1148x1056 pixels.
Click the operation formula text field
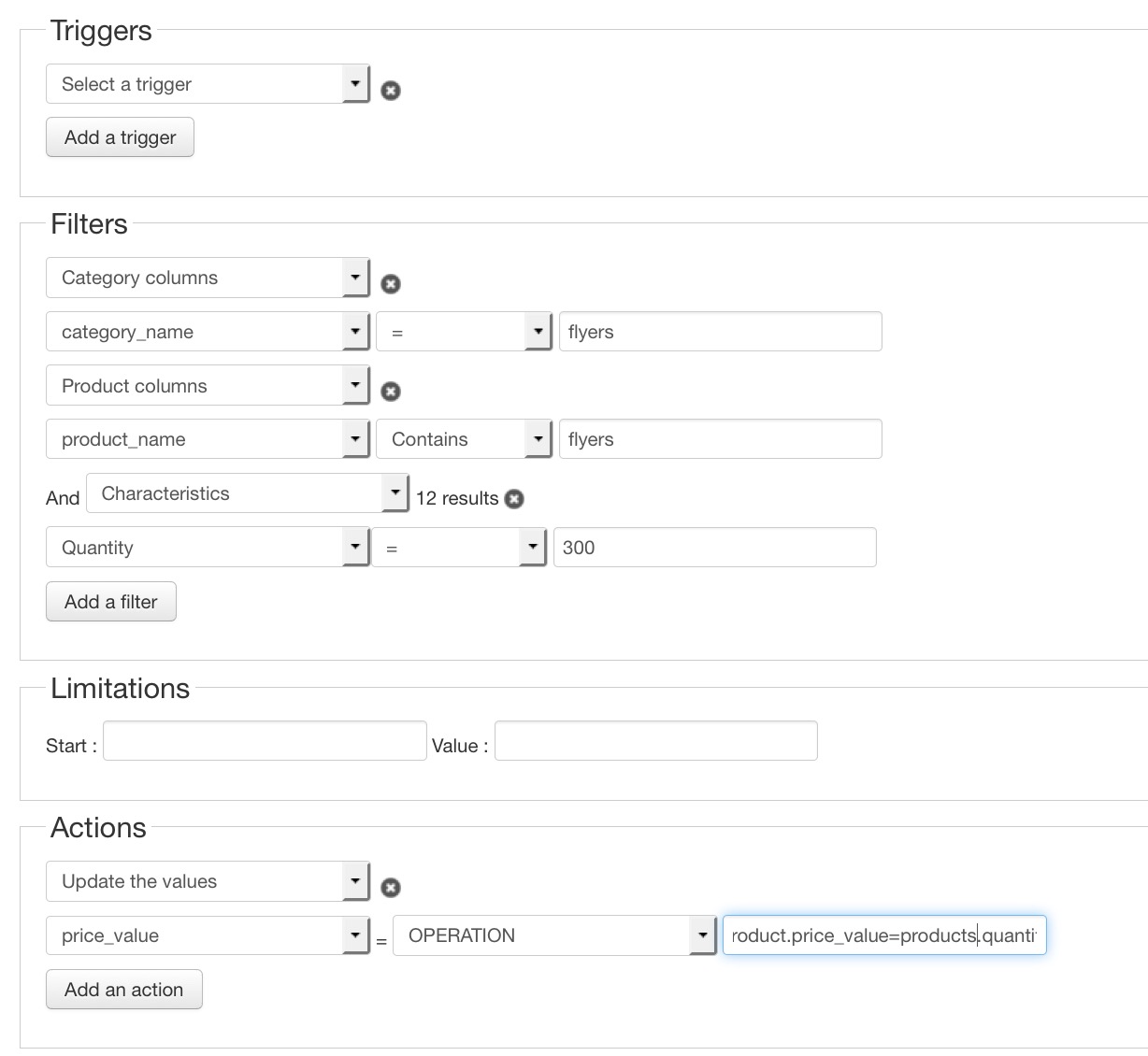[883, 935]
